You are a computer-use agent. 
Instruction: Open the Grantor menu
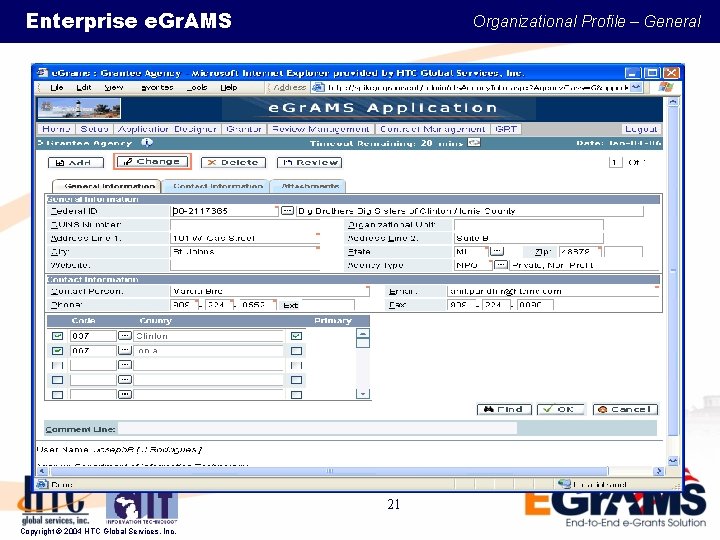[244, 129]
